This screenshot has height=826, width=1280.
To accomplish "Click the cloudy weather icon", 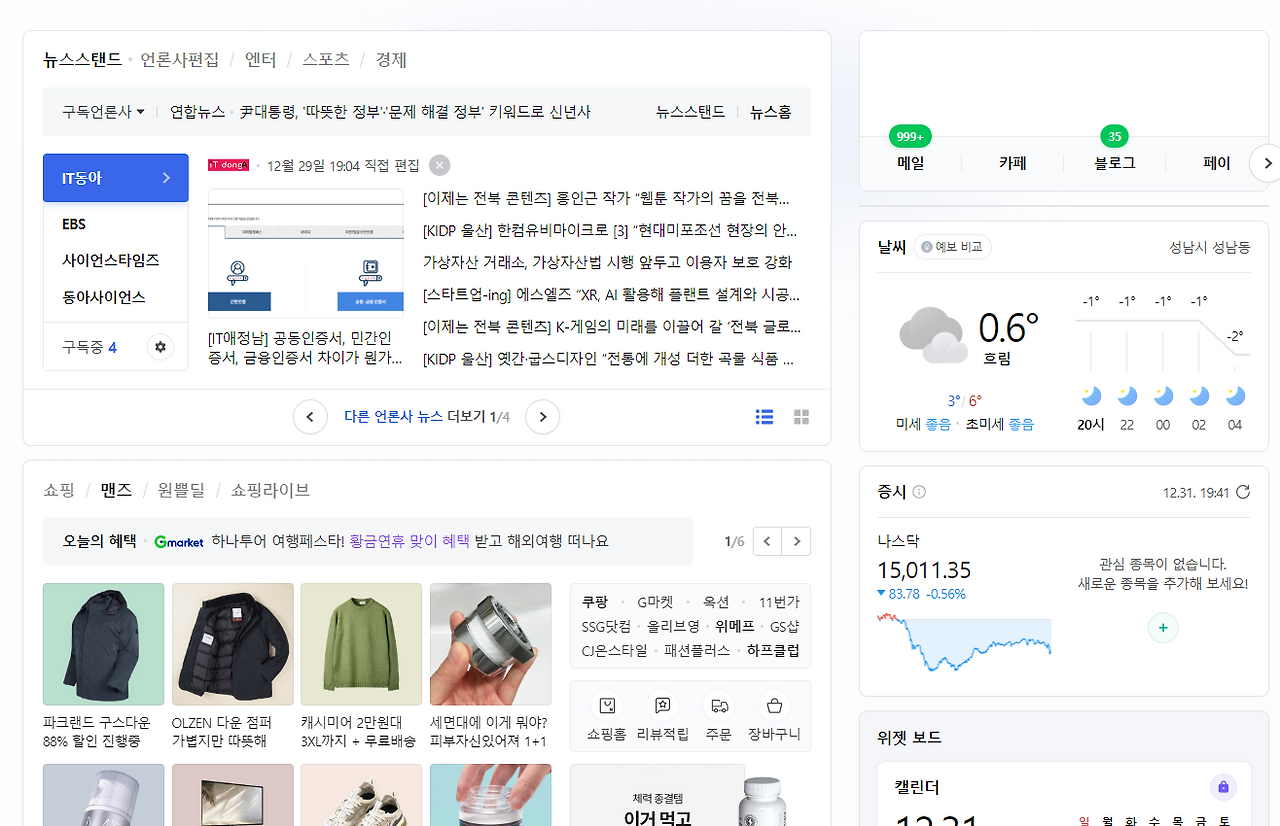I will [x=933, y=335].
